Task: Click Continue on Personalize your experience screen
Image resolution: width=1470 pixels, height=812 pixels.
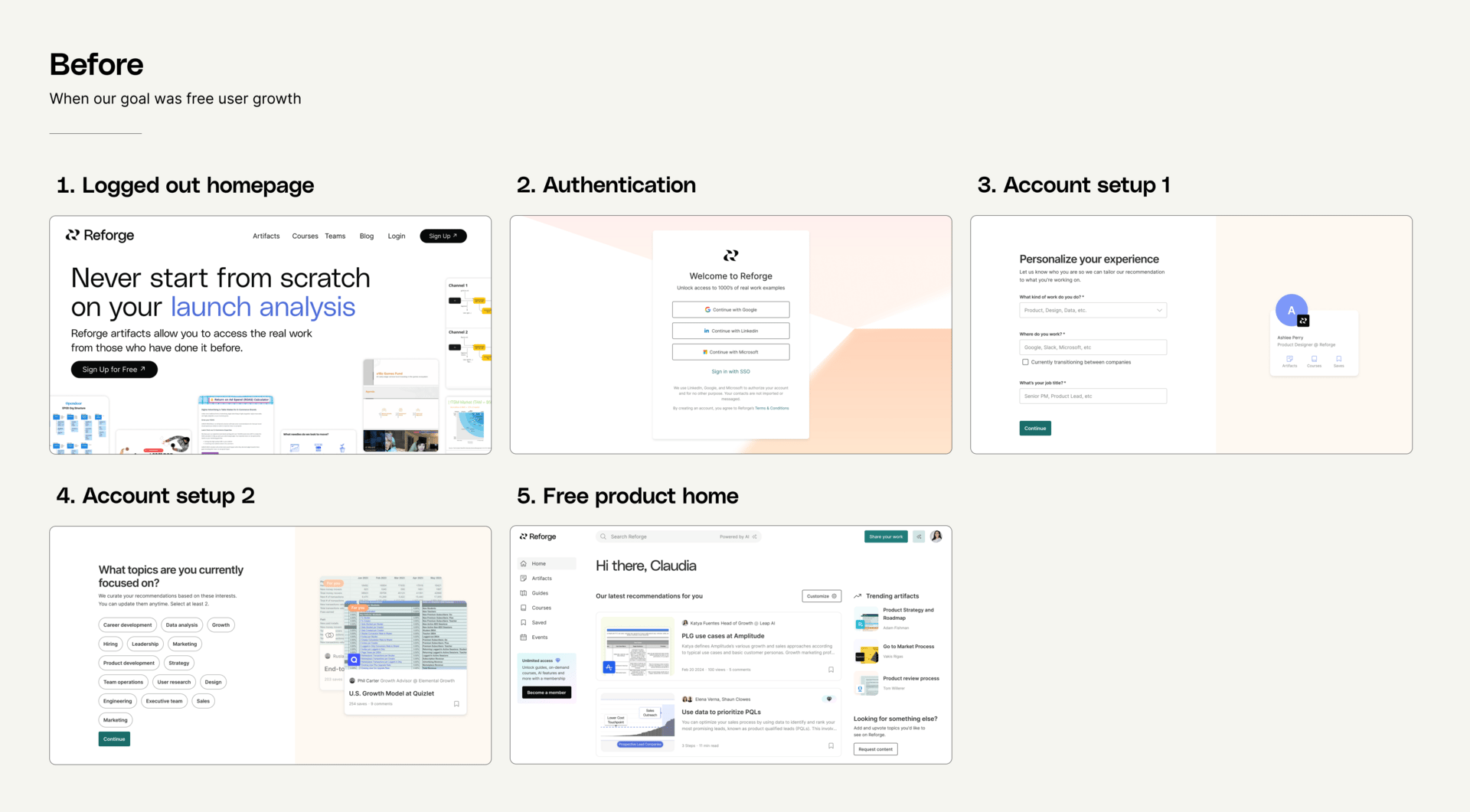Action: point(1035,429)
